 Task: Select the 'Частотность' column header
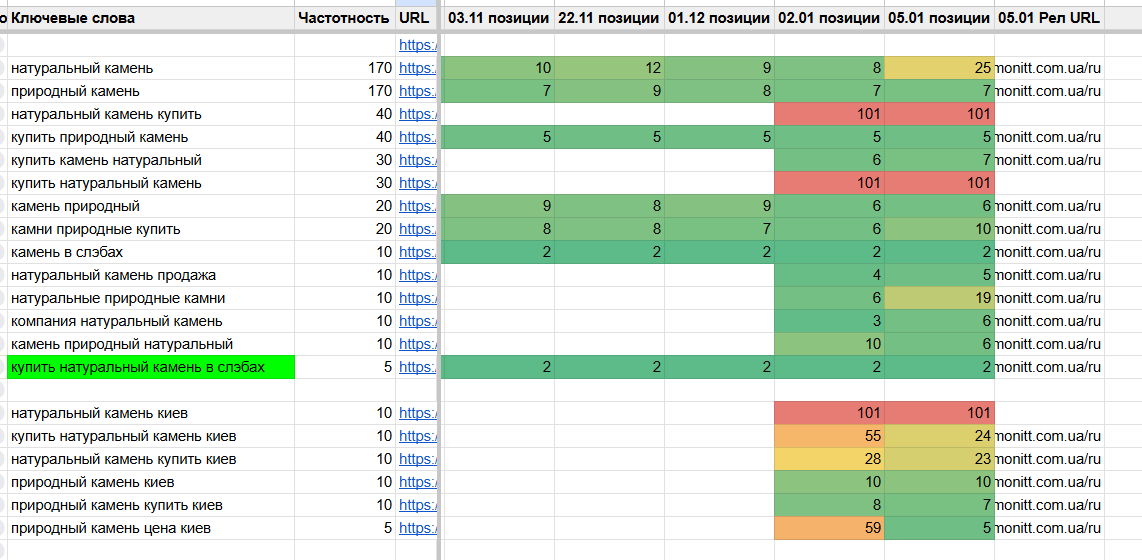(344, 18)
